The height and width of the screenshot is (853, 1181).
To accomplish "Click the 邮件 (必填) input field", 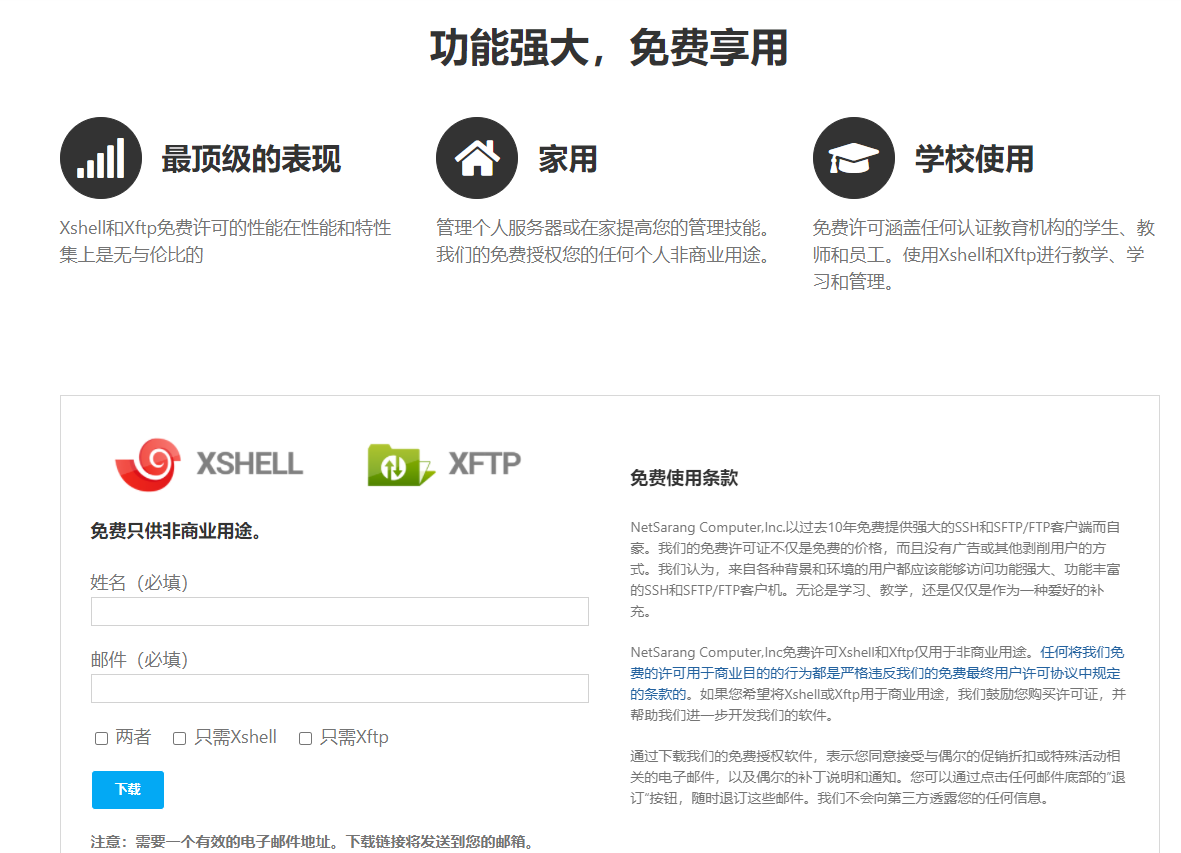I will coord(340,688).
